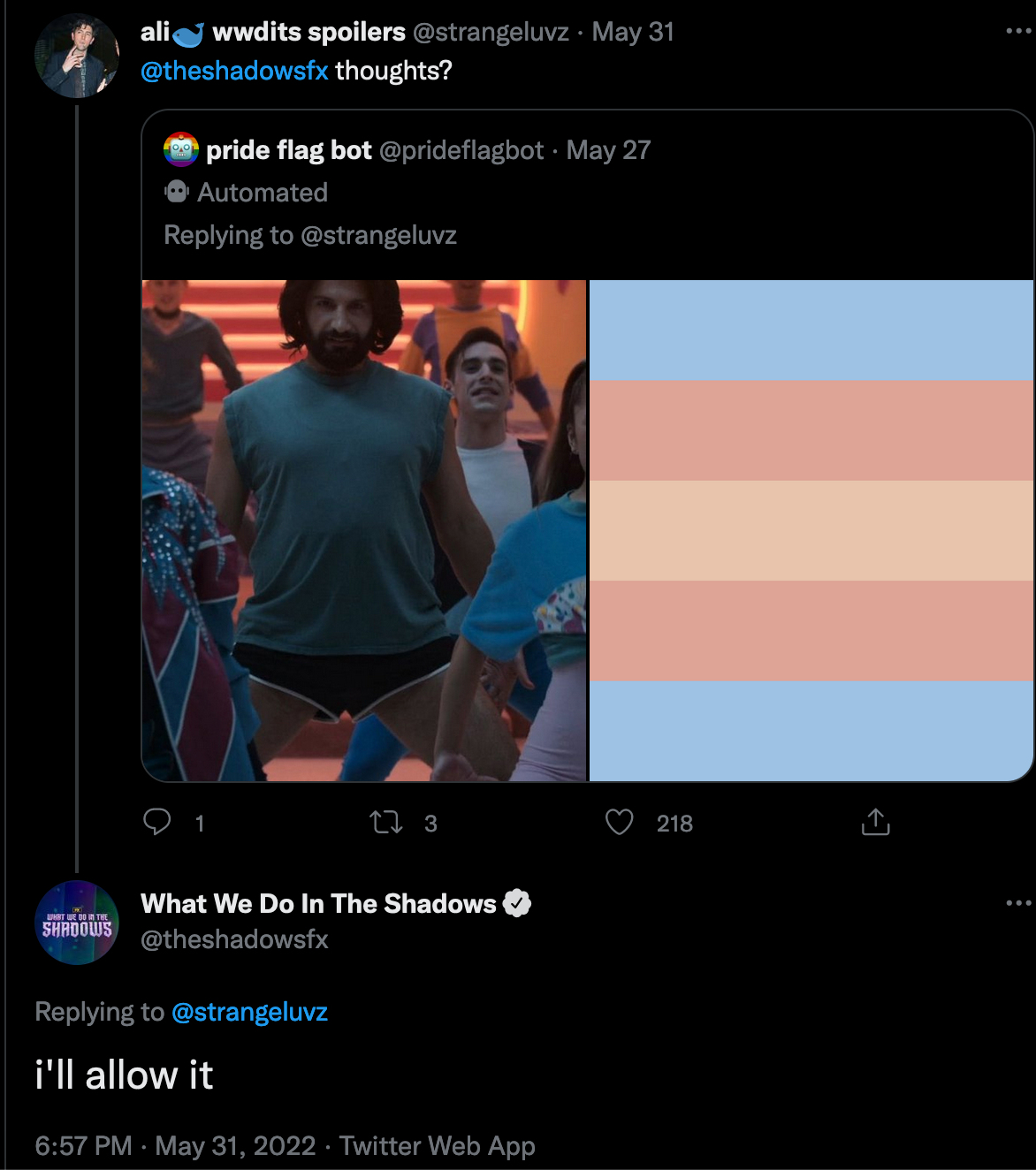
Task: Click the May 31 timestamp on ali's tweet
Action: (x=633, y=32)
